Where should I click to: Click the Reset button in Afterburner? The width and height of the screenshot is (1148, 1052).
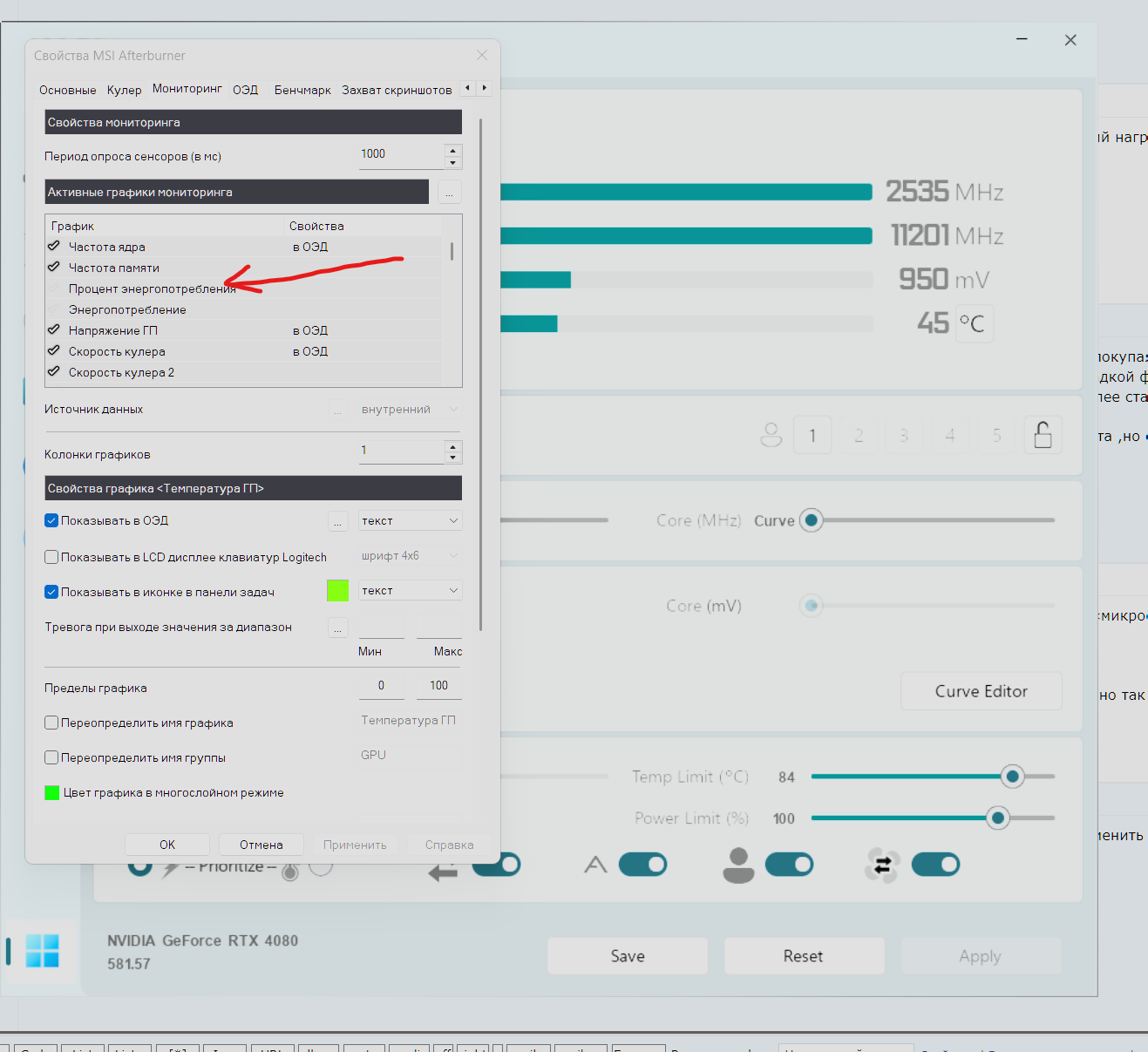803,956
